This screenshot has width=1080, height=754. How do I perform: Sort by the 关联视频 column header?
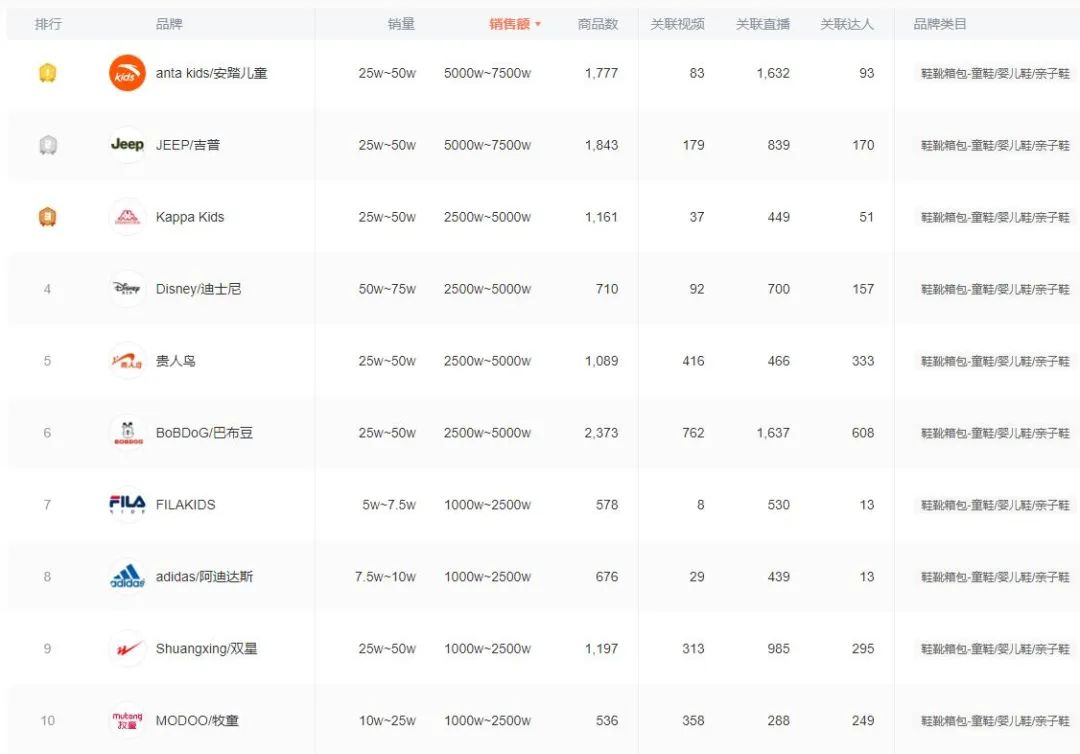[x=677, y=24]
